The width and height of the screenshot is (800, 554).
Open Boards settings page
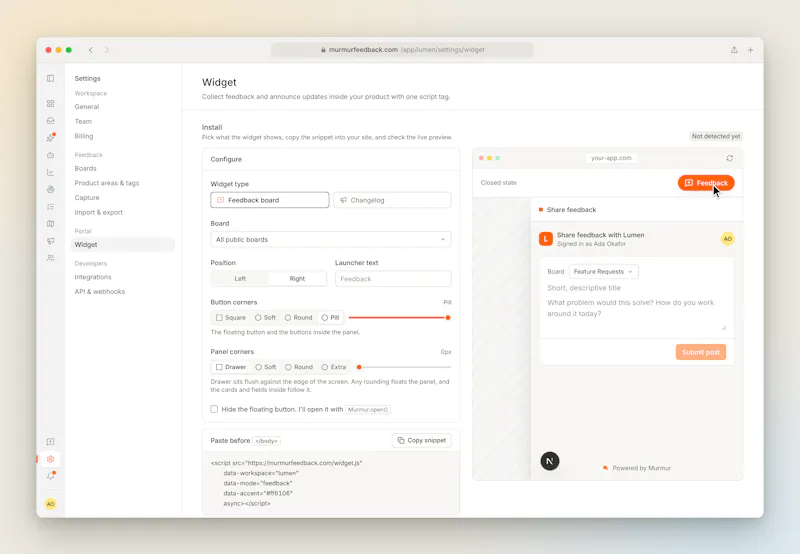click(x=85, y=168)
